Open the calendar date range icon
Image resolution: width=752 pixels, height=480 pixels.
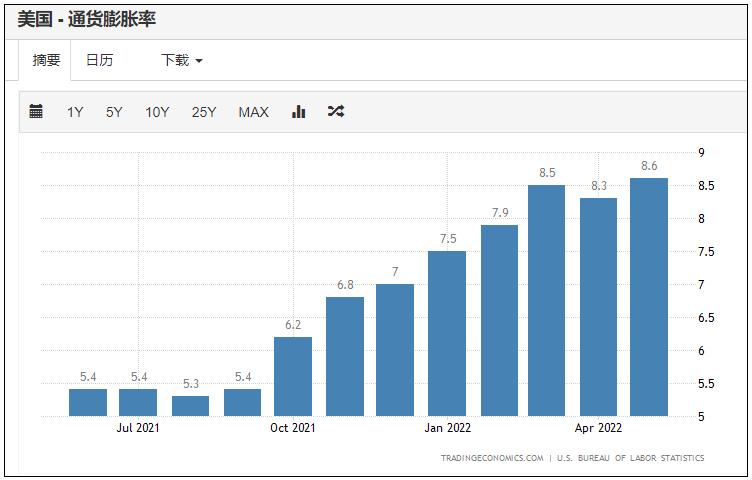[x=36, y=112]
